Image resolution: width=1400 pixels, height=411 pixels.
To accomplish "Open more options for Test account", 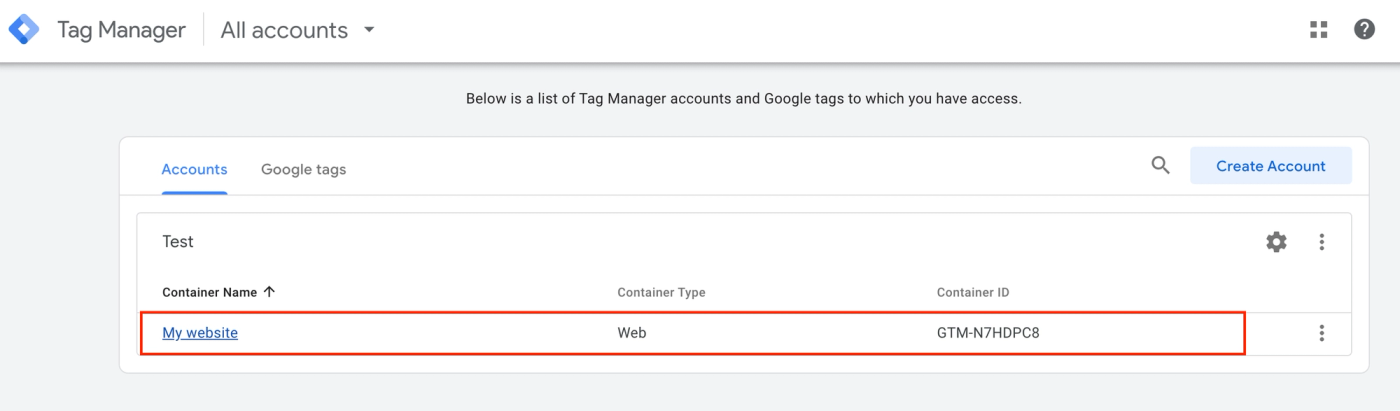I will (x=1322, y=242).
